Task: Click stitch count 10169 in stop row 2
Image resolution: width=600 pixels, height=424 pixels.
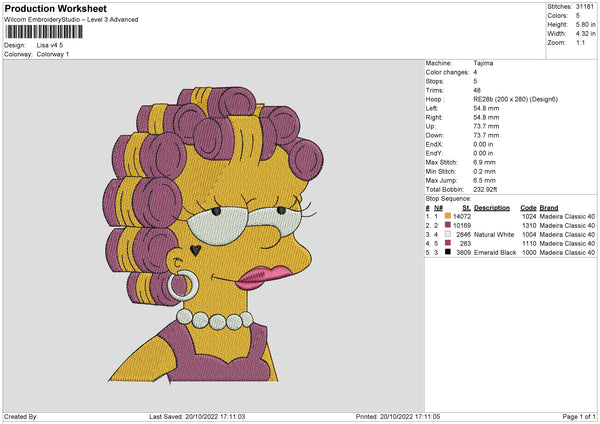Action: click(462, 225)
